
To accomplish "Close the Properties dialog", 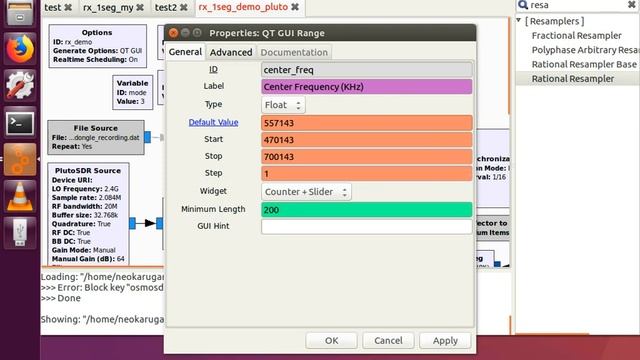I will coord(173,33).
